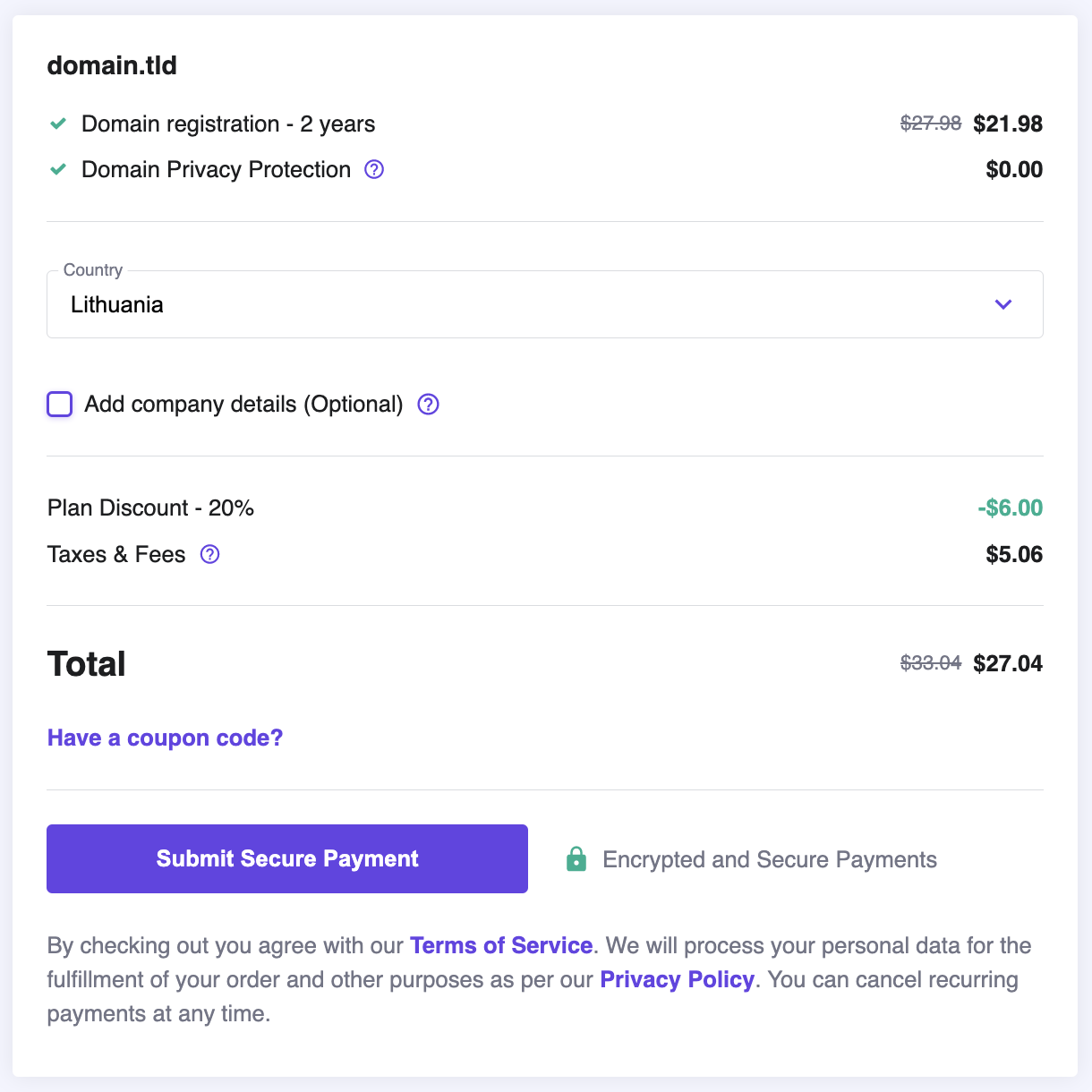This screenshot has height=1092, width=1092.
Task: Click help icon beside Add company details
Action: [x=429, y=405]
